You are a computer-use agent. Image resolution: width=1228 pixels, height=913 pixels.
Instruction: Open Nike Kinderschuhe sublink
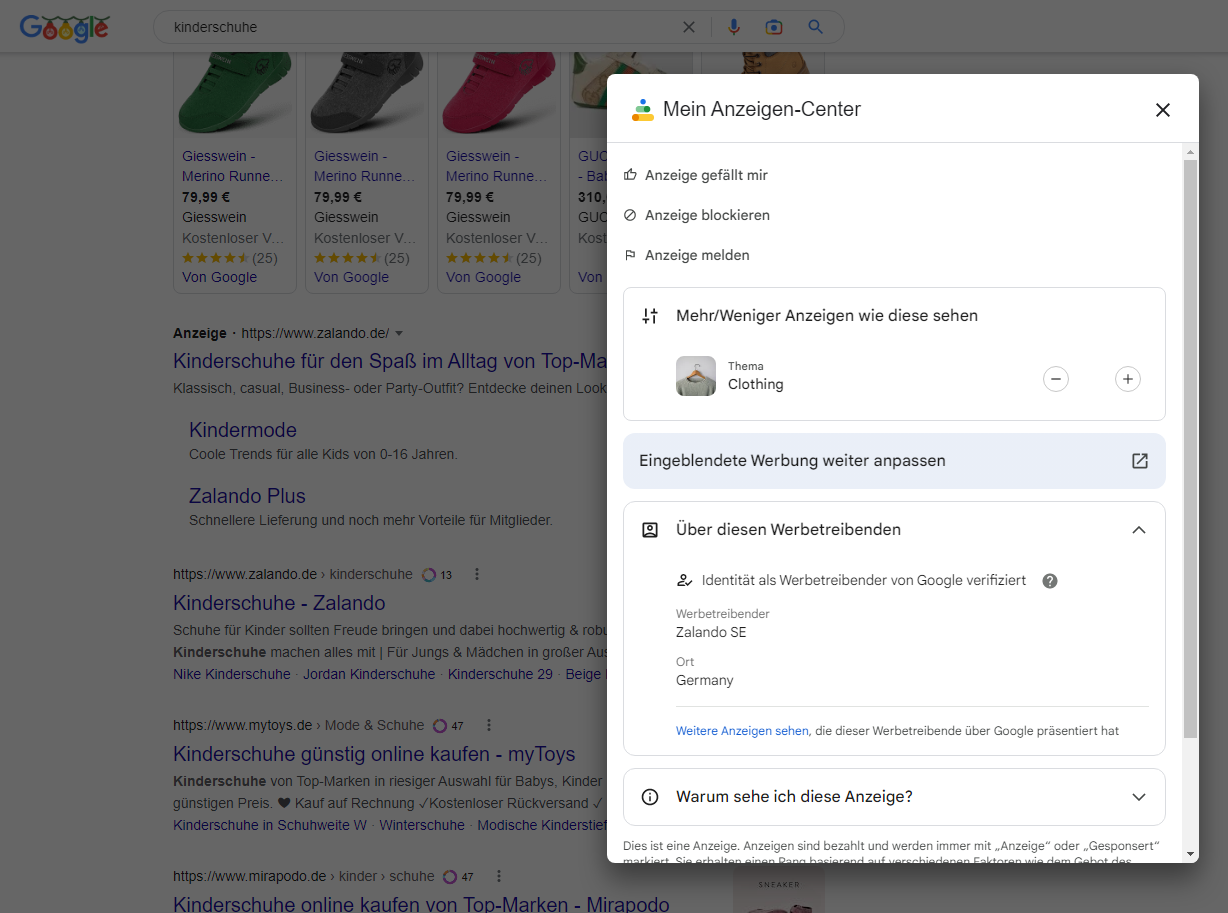click(232, 674)
